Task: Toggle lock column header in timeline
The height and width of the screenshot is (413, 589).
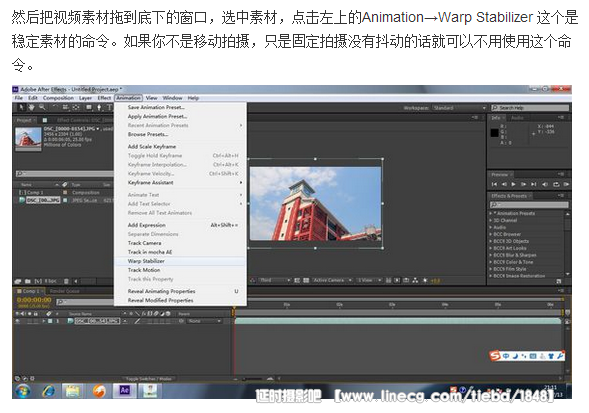Action: (x=36, y=313)
